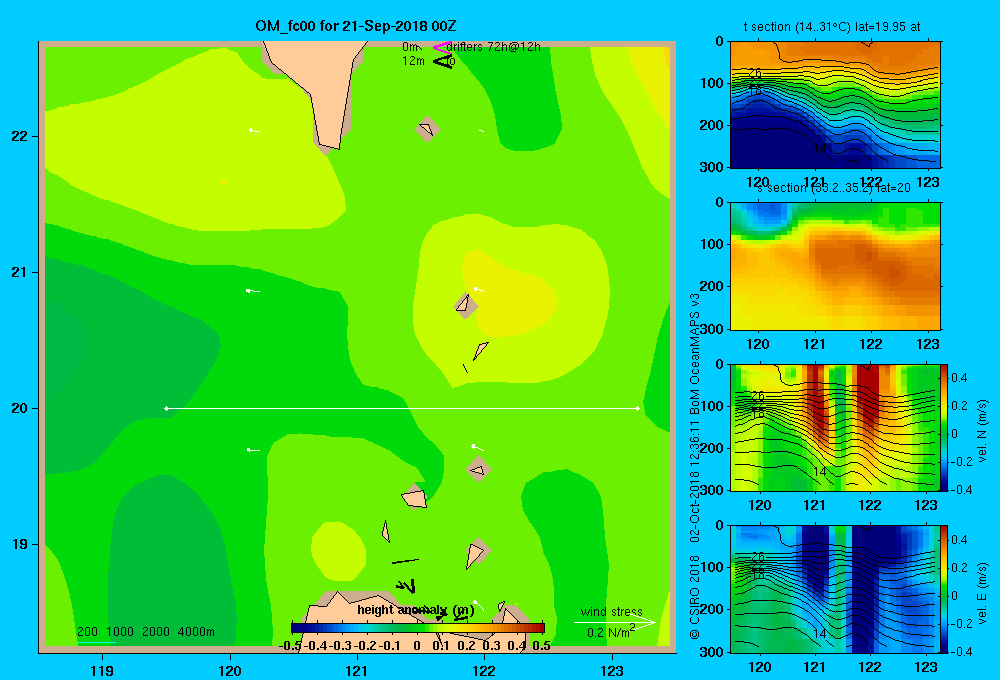This screenshot has height=680, width=1000.
Task: Click the '1000' bathymetry legend value
Action: (120, 632)
